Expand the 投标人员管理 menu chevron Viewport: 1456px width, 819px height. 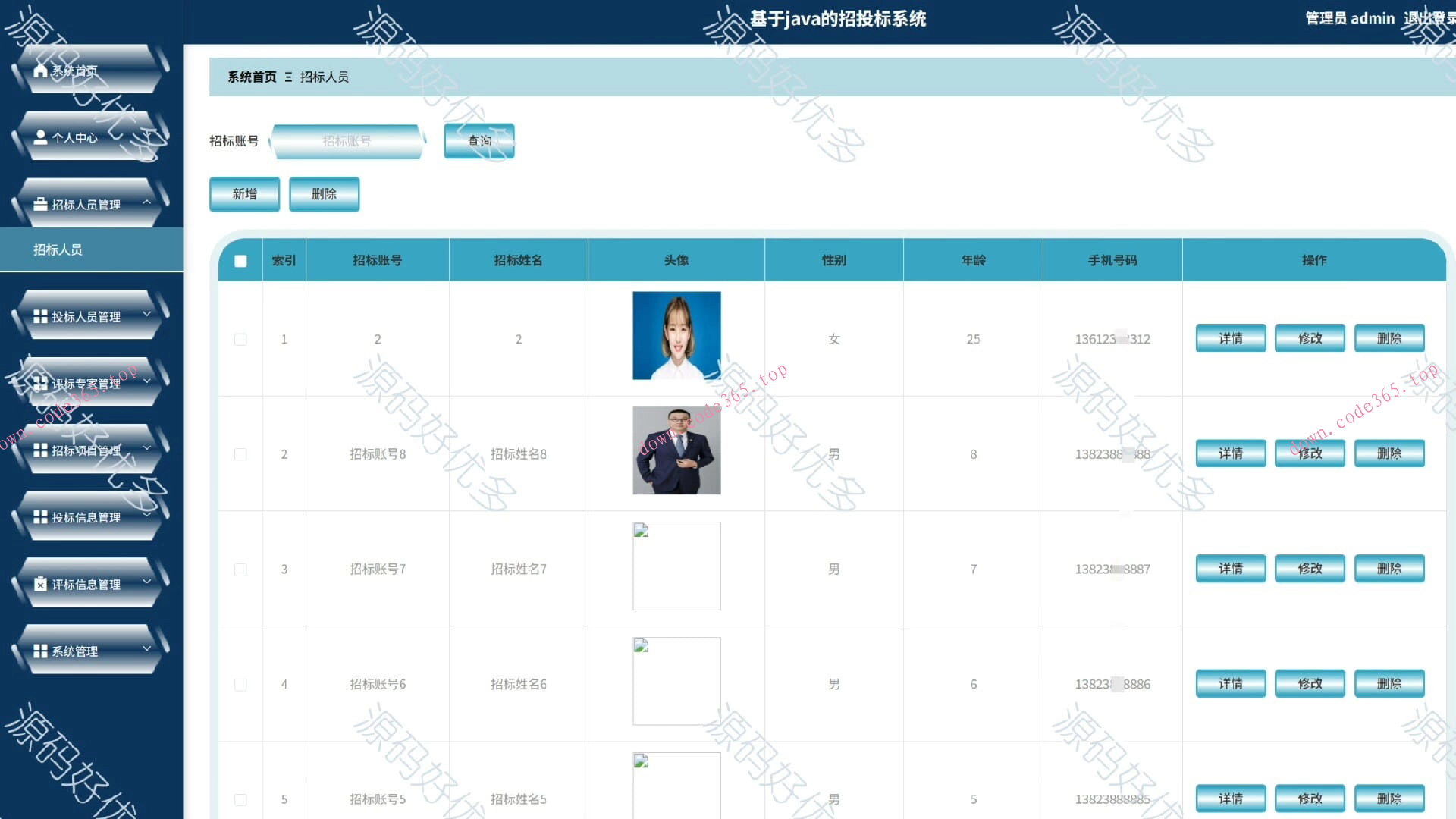[x=147, y=314]
